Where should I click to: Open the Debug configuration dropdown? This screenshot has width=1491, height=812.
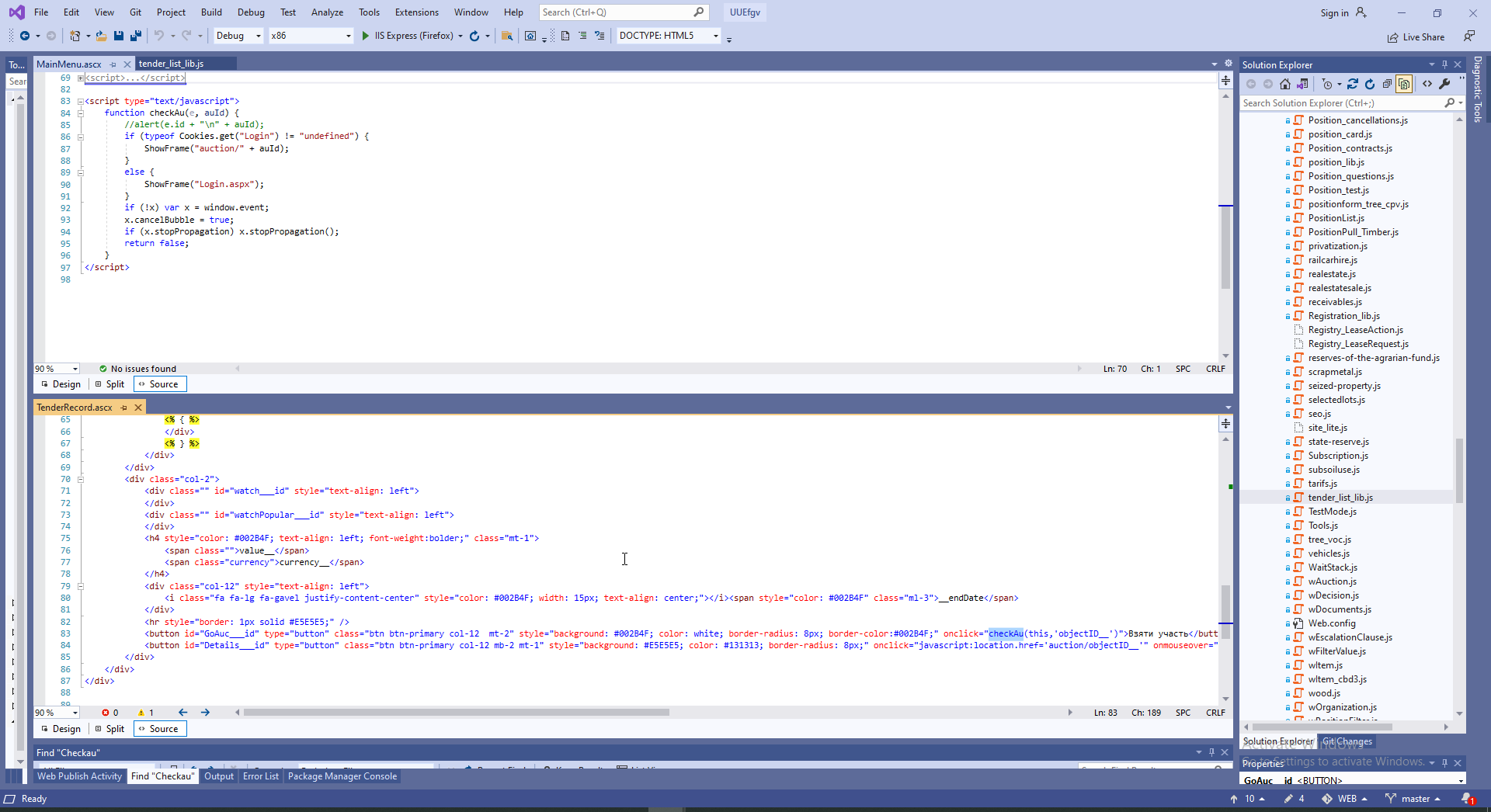[x=238, y=36]
